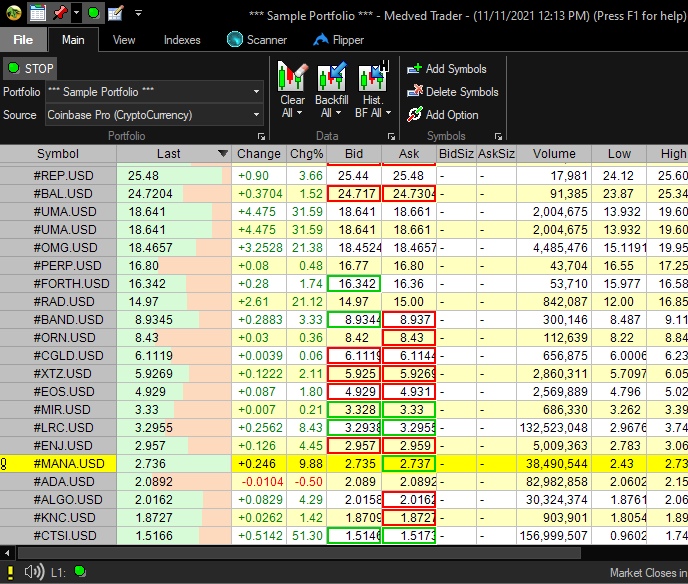The image size is (688, 584).
Task: Click the green circle icon in quick access toolbar
Action: point(93,13)
